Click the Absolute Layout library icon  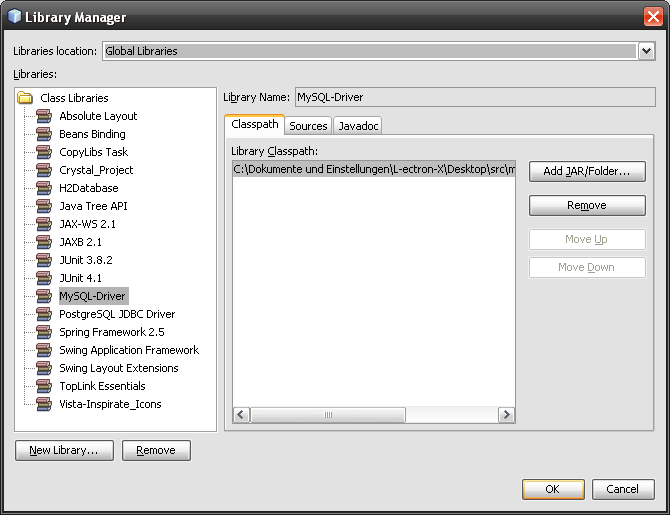[x=44, y=116]
